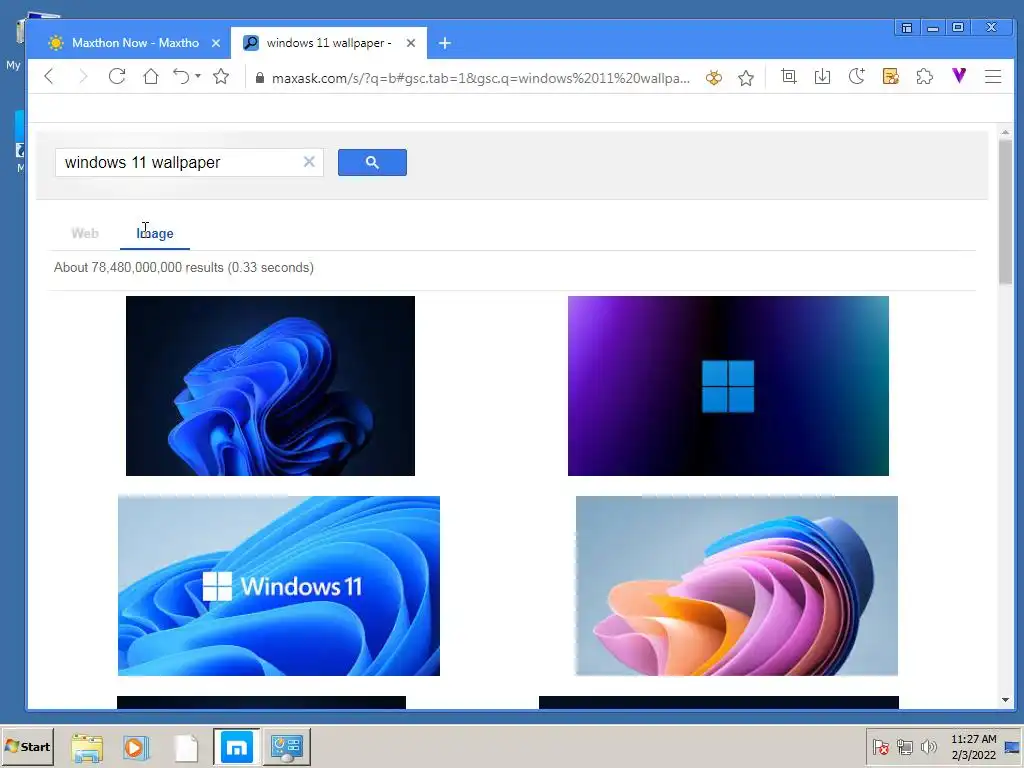Viewport: 1024px width, 768px height.
Task: Open the media player taskbar icon
Action: pyautogui.click(x=136, y=747)
